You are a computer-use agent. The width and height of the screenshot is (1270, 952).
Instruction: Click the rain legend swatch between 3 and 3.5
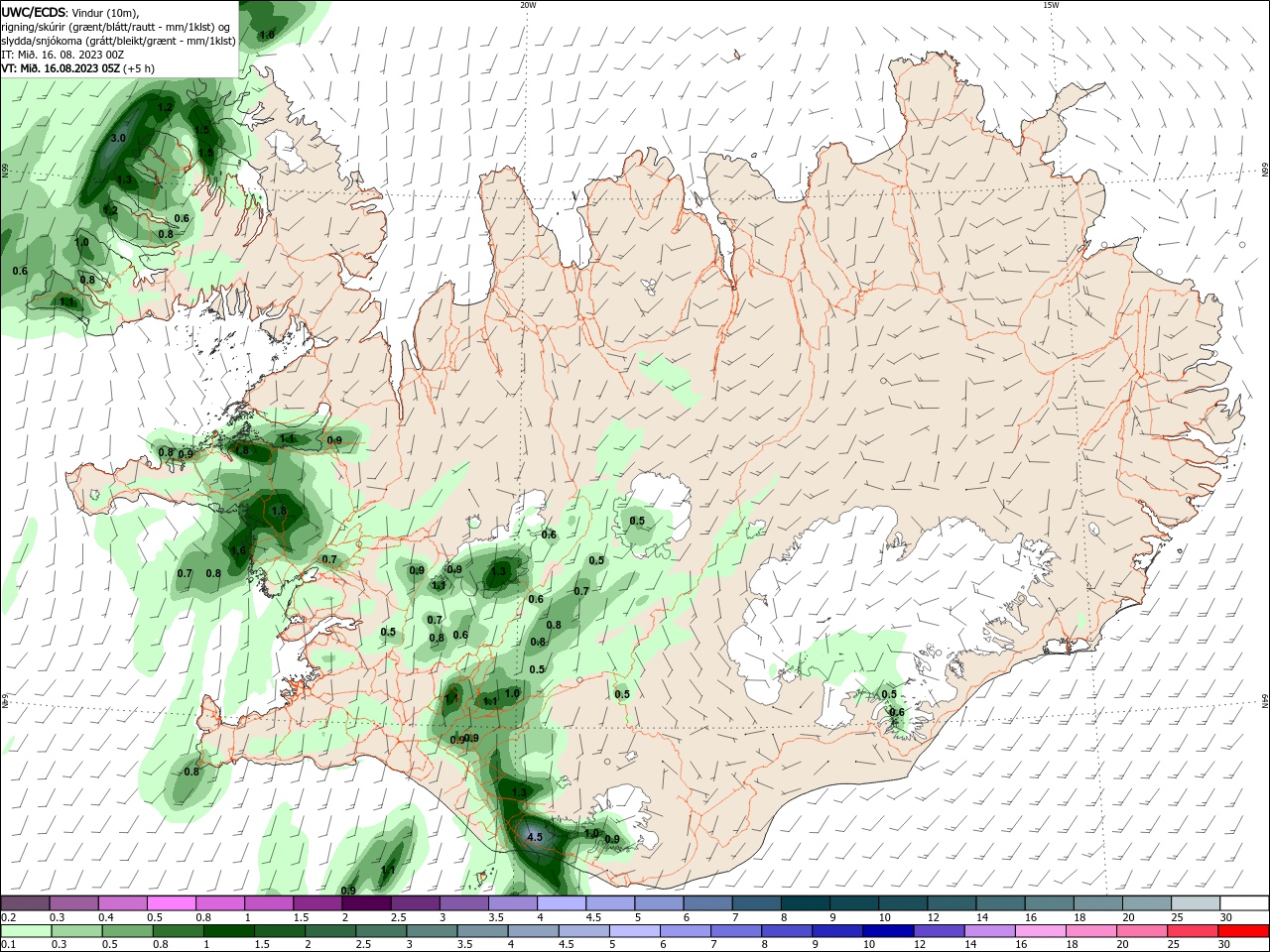pyautogui.click(x=433, y=931)
